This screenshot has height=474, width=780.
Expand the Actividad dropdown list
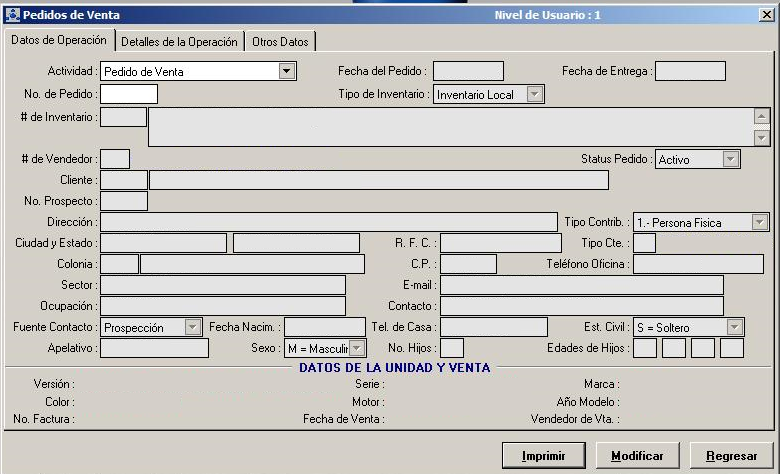(x=287, y=71)
